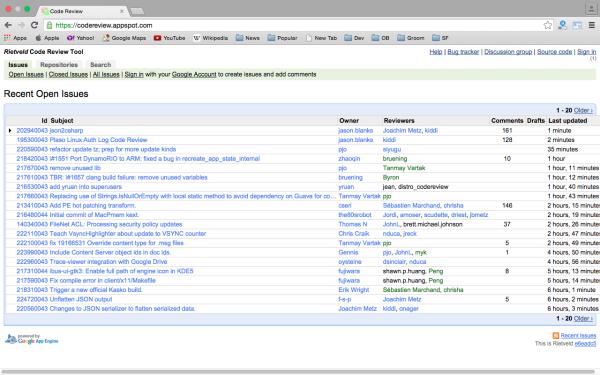This screenshot has width=600, height=375.
Task: Select the Code Review browser tab
Action: (x=83, y=11)
